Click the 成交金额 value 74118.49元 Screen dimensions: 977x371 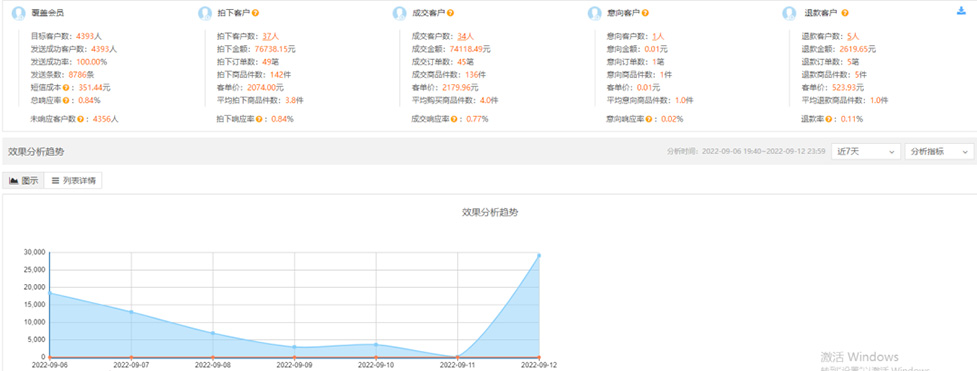click(470, 49)
